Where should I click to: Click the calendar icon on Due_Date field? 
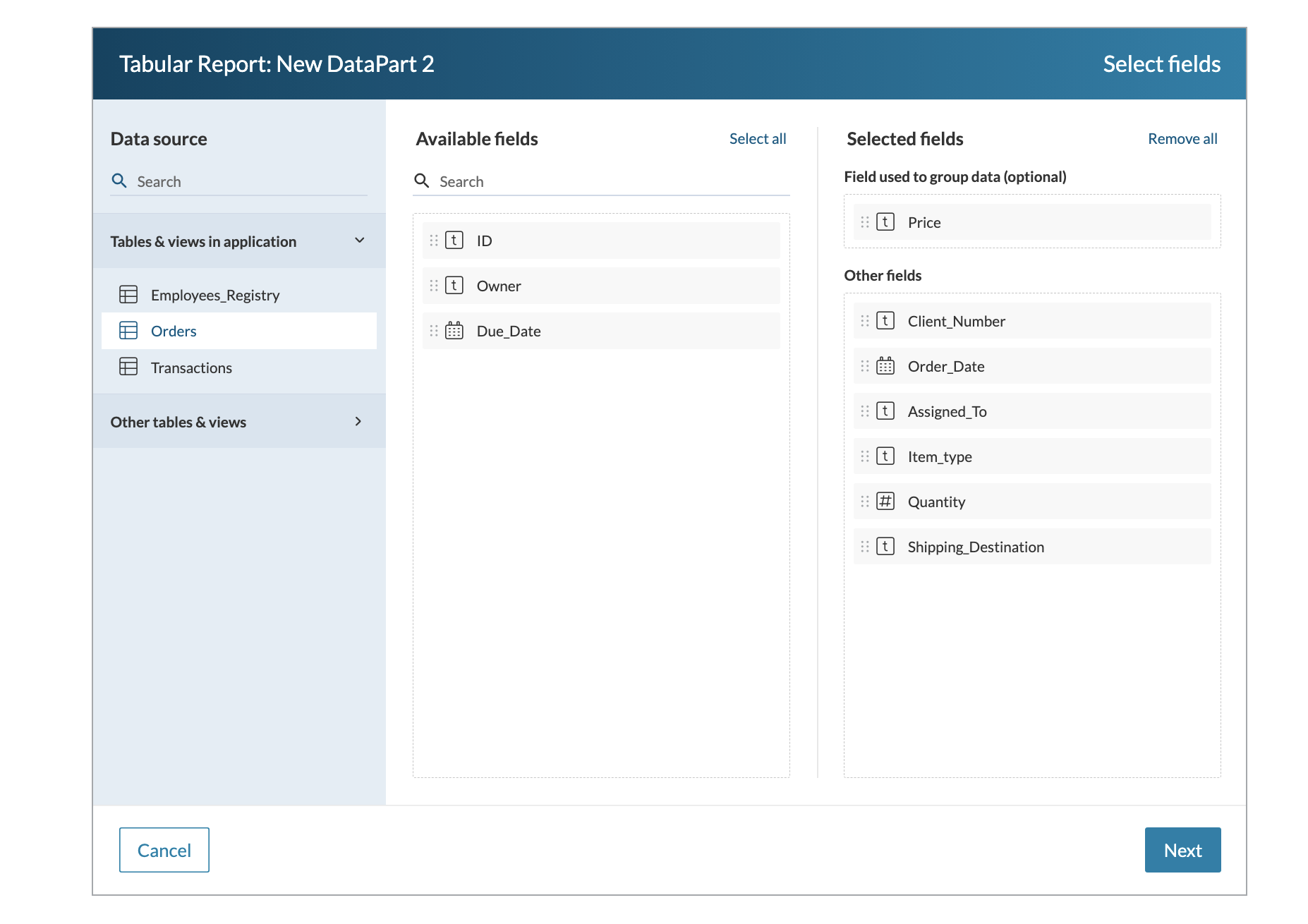(x=454, y=330)
